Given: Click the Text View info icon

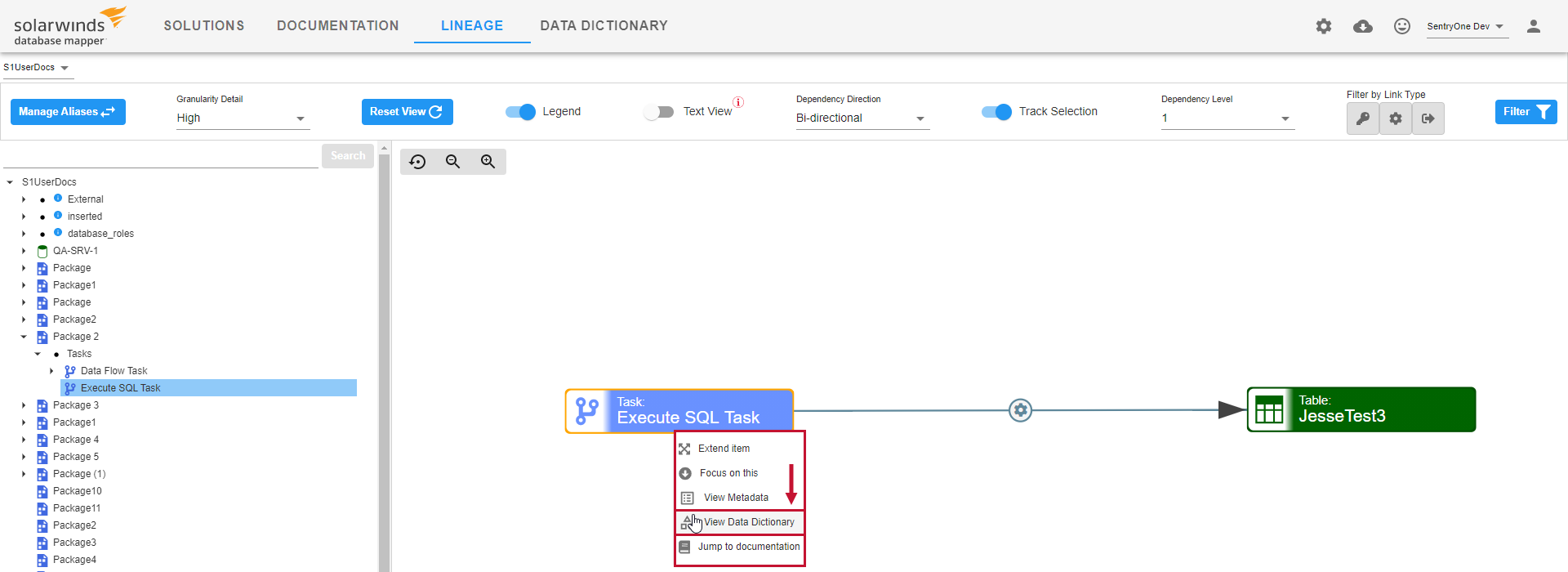Looking at the screenshot, I should (x=738, y=102).
